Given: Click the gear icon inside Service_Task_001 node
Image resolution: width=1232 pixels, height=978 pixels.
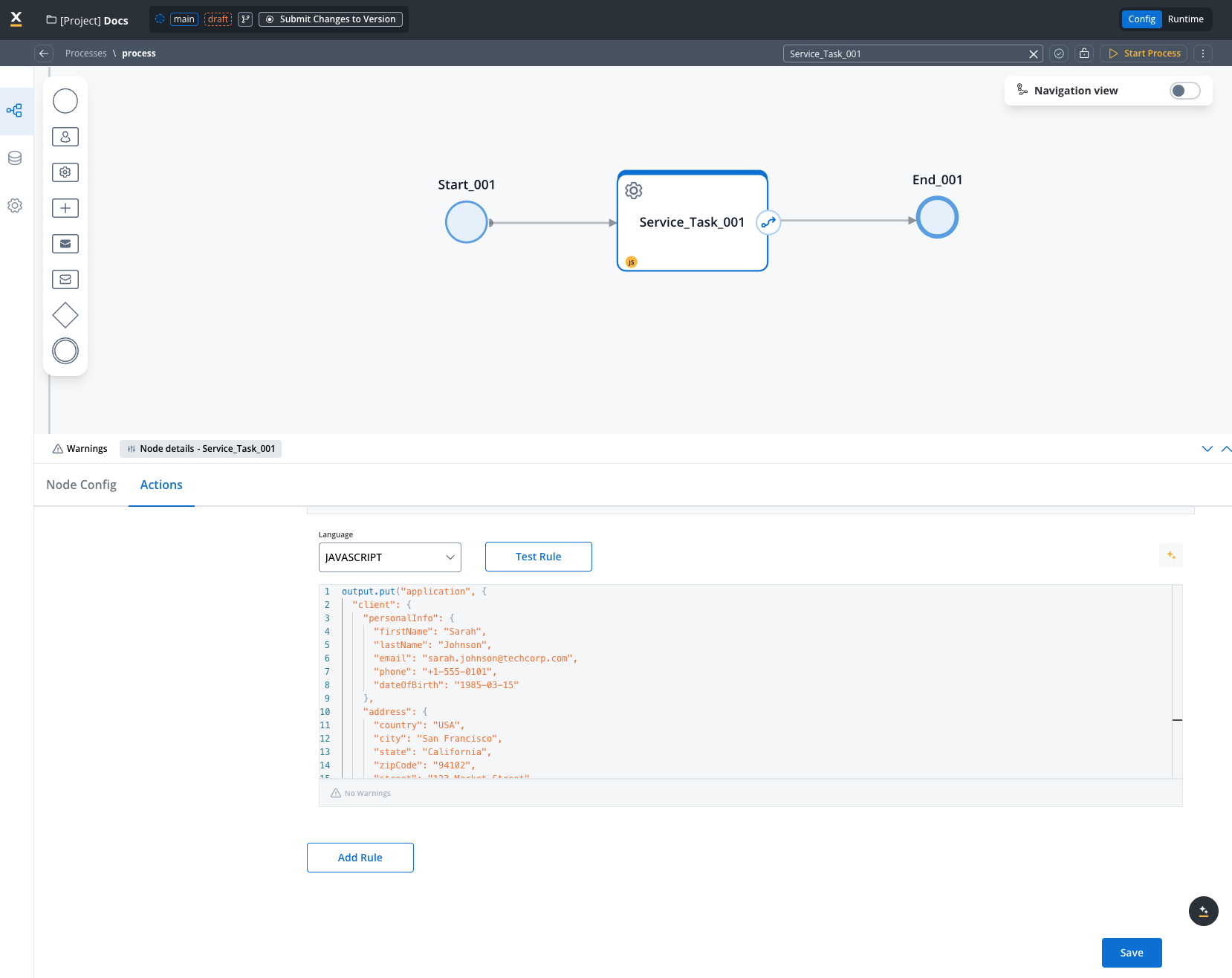Looking at the screenshot, I should 634,191.
